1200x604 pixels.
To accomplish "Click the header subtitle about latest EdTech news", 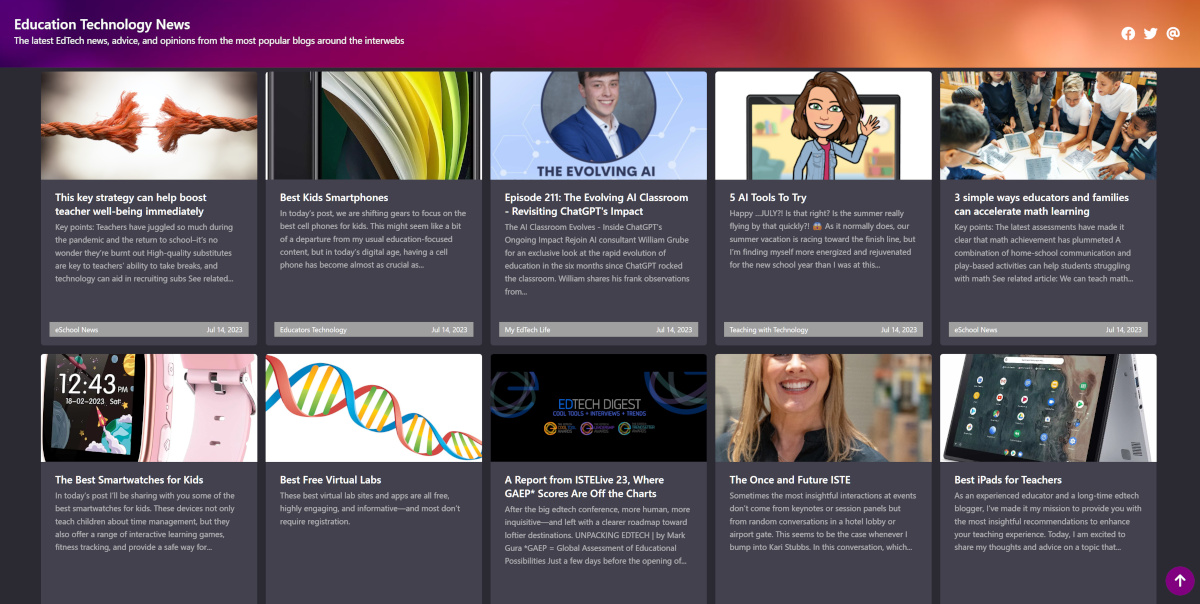I will (209, 41).
